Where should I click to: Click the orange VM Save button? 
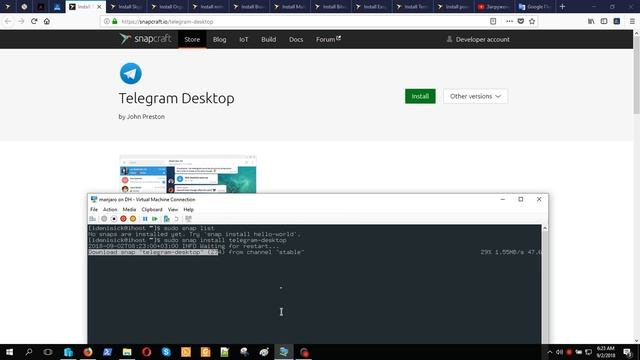133,219
